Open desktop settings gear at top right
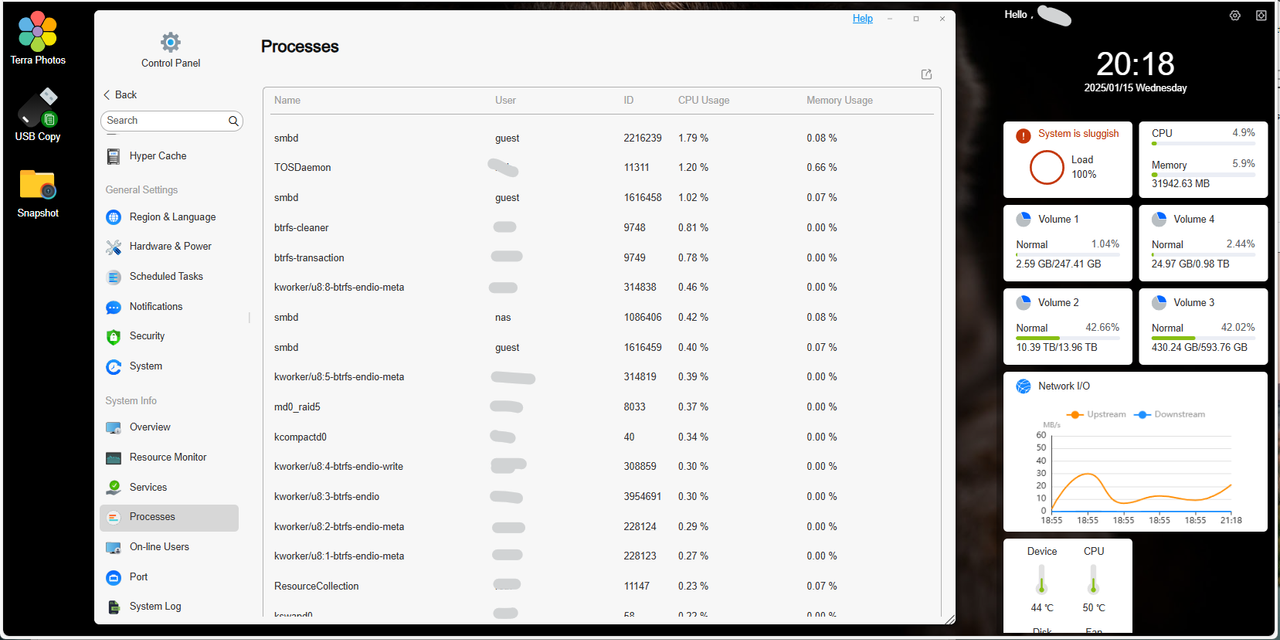The width and height of the screenshot is (1280, 640). pyautogui.click(x=1235, y=16)
